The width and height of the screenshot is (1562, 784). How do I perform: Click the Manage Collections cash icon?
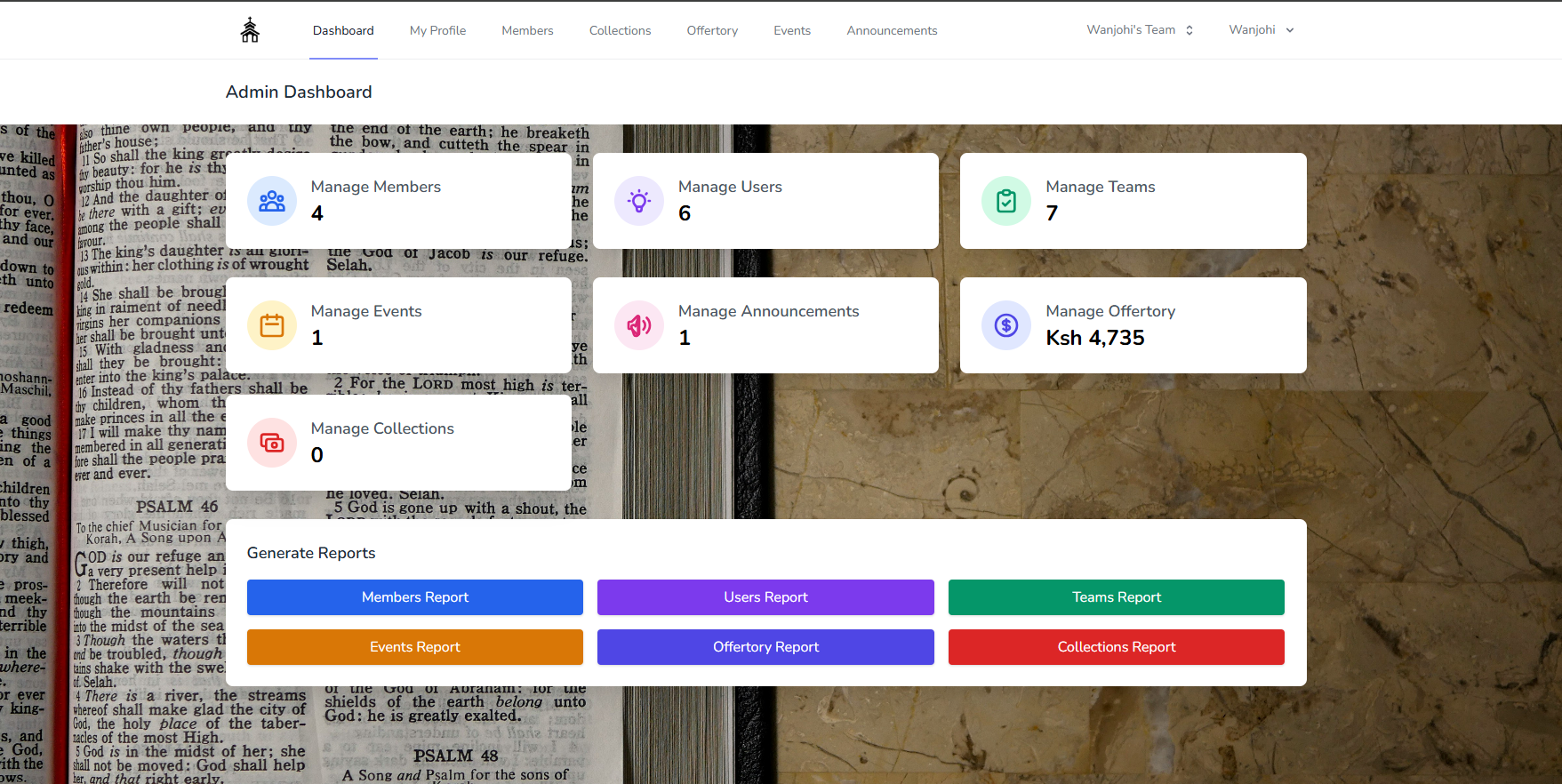pos(272,443)
